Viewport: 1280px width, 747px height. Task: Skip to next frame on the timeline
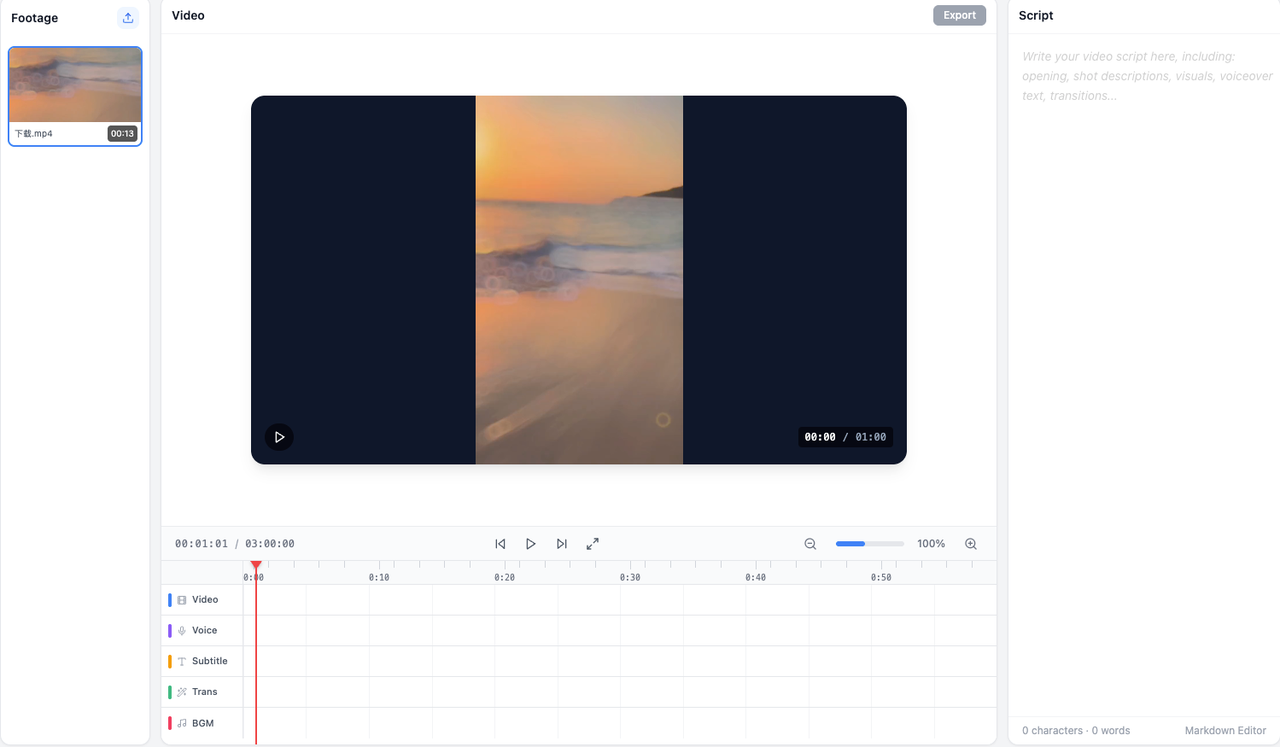coord(561,543)
